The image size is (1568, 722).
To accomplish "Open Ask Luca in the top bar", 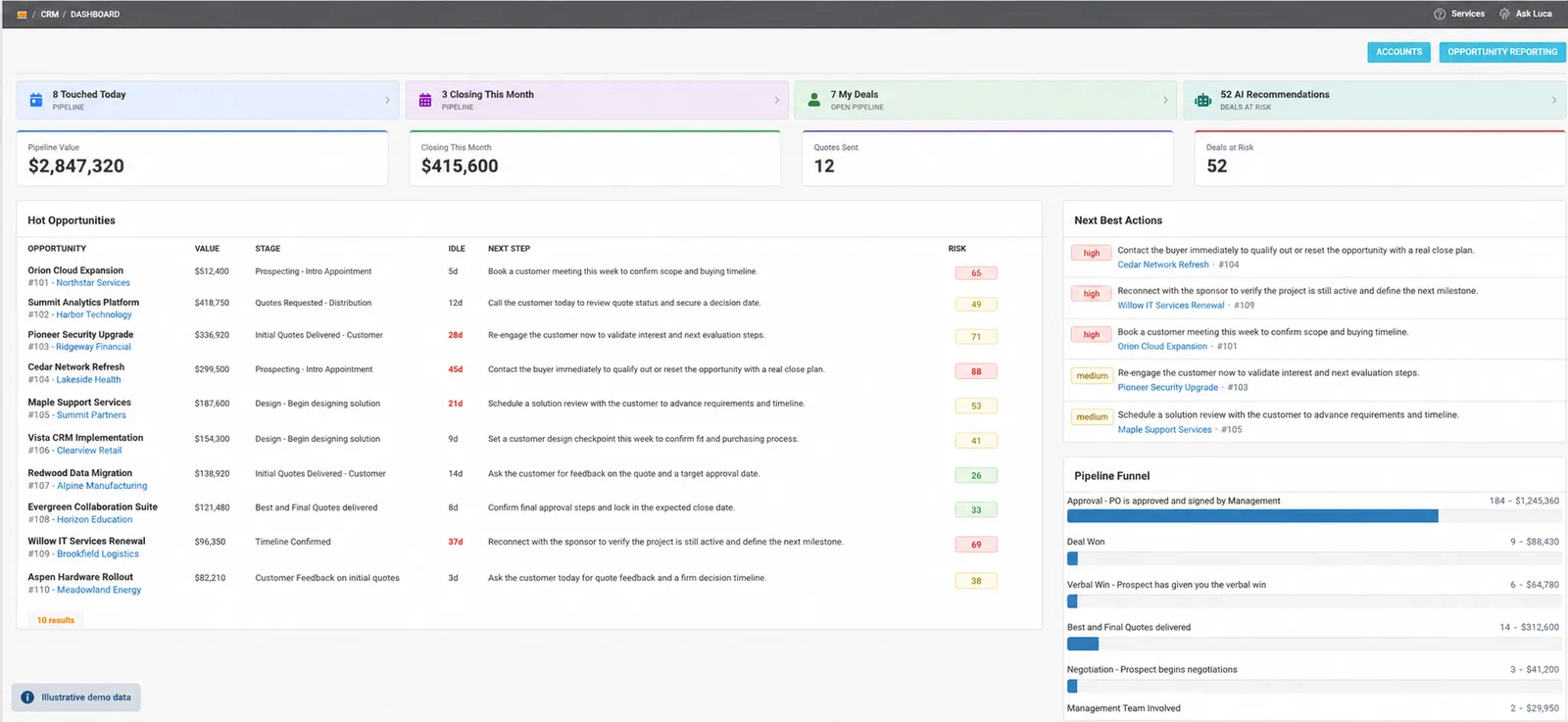I will click(1534, 14).
